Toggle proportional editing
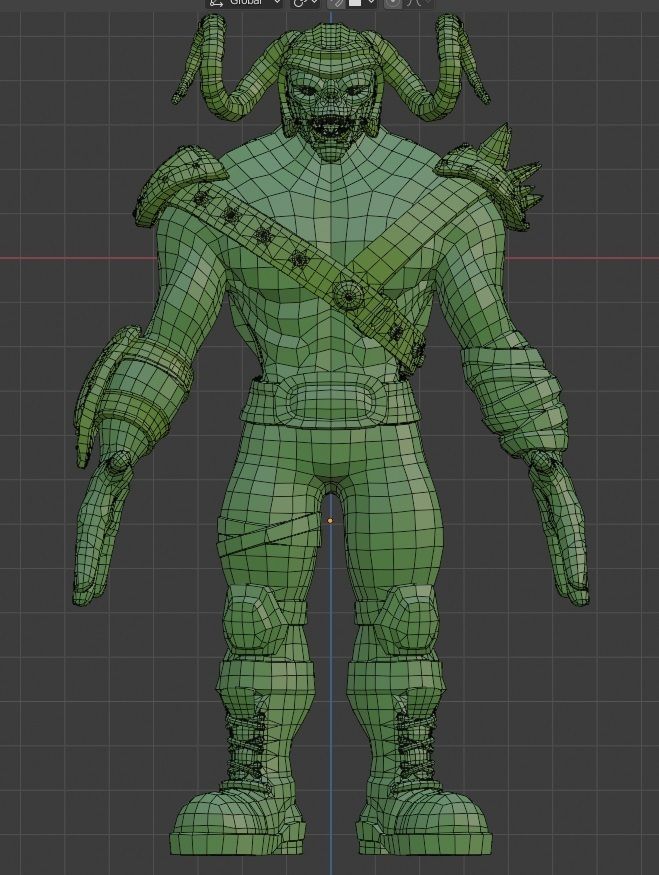Viewport: 659px width, 875px height. coord(393,3)
